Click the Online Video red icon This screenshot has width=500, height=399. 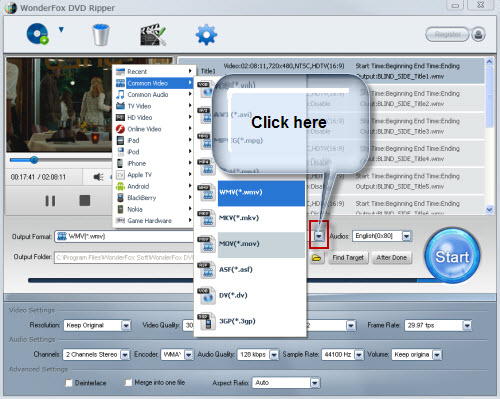pyautogui.click(x=120, y=129)
